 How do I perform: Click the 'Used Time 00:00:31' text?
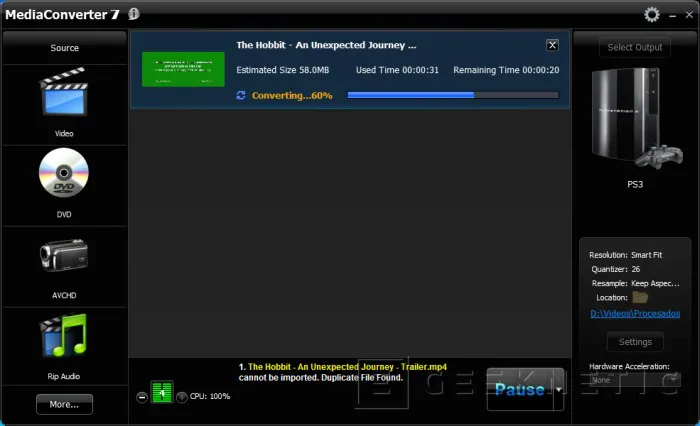coord(397,70)
